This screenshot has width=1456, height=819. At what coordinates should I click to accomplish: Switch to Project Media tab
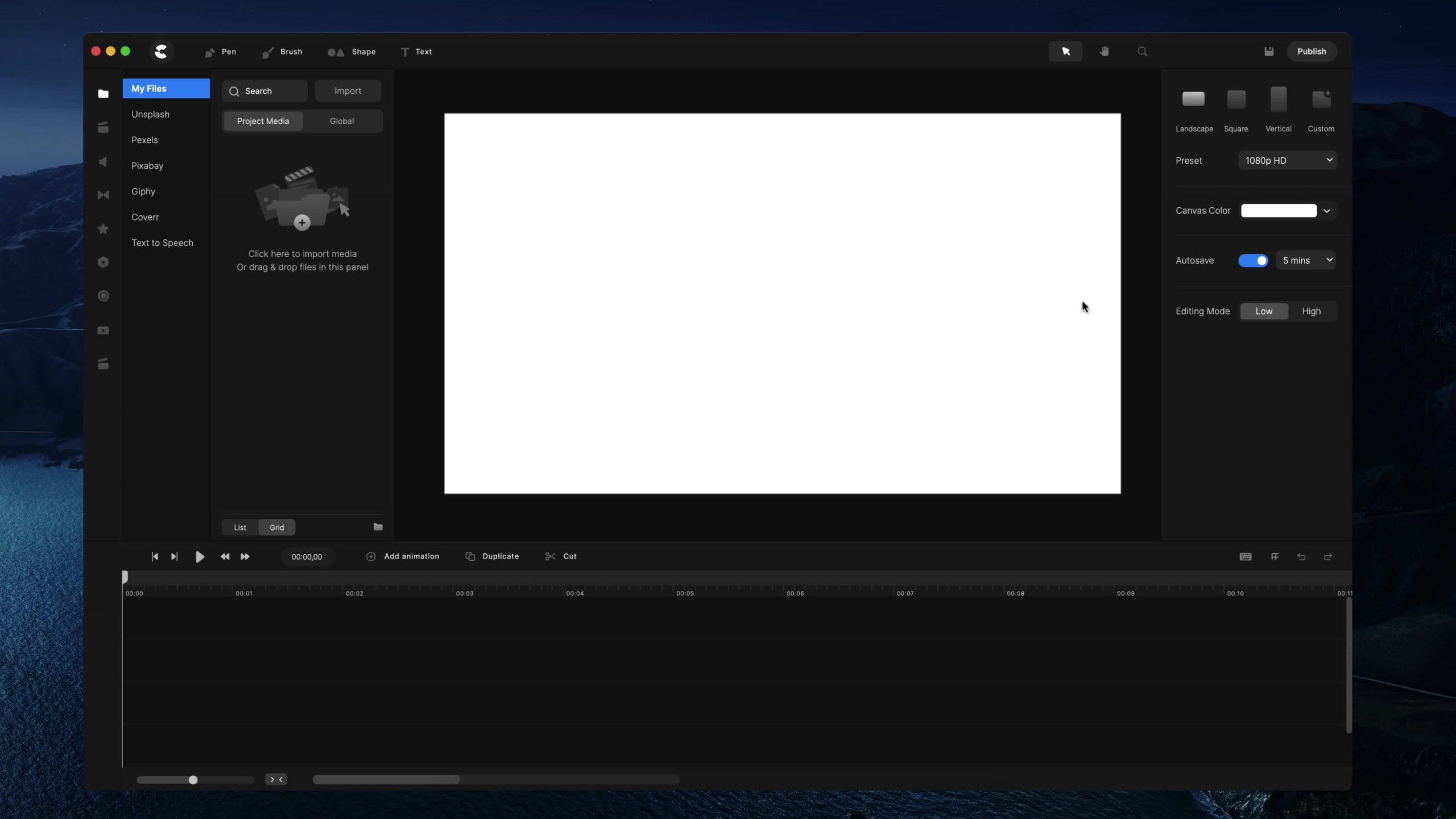tap(262, 120)
